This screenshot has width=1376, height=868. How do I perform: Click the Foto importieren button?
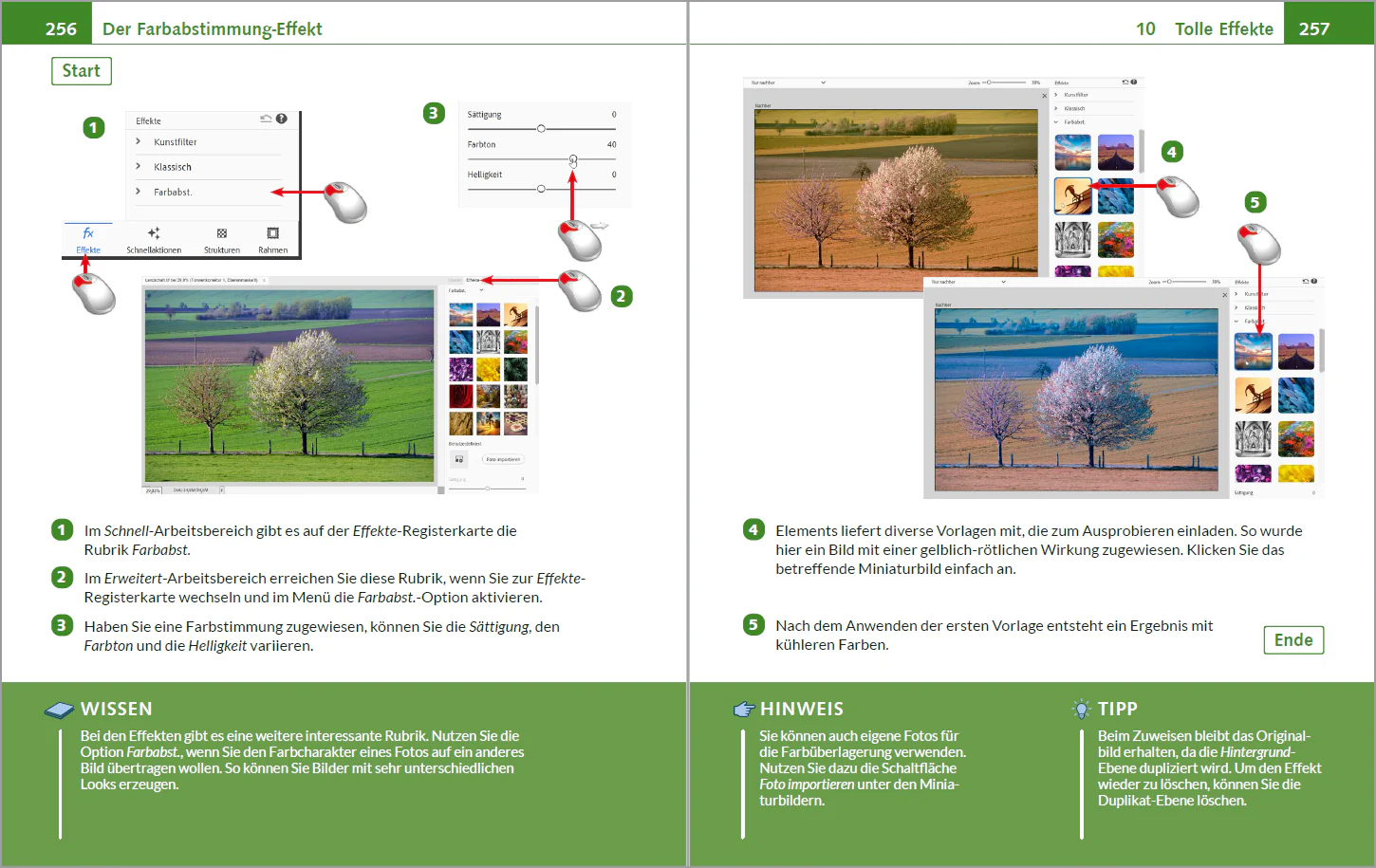tap(503, 459)
